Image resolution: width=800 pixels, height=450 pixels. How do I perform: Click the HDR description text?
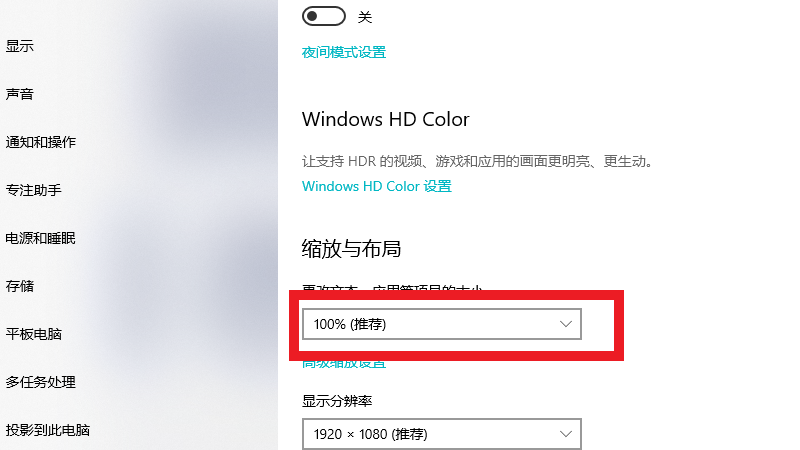click(x=477, y=161)
